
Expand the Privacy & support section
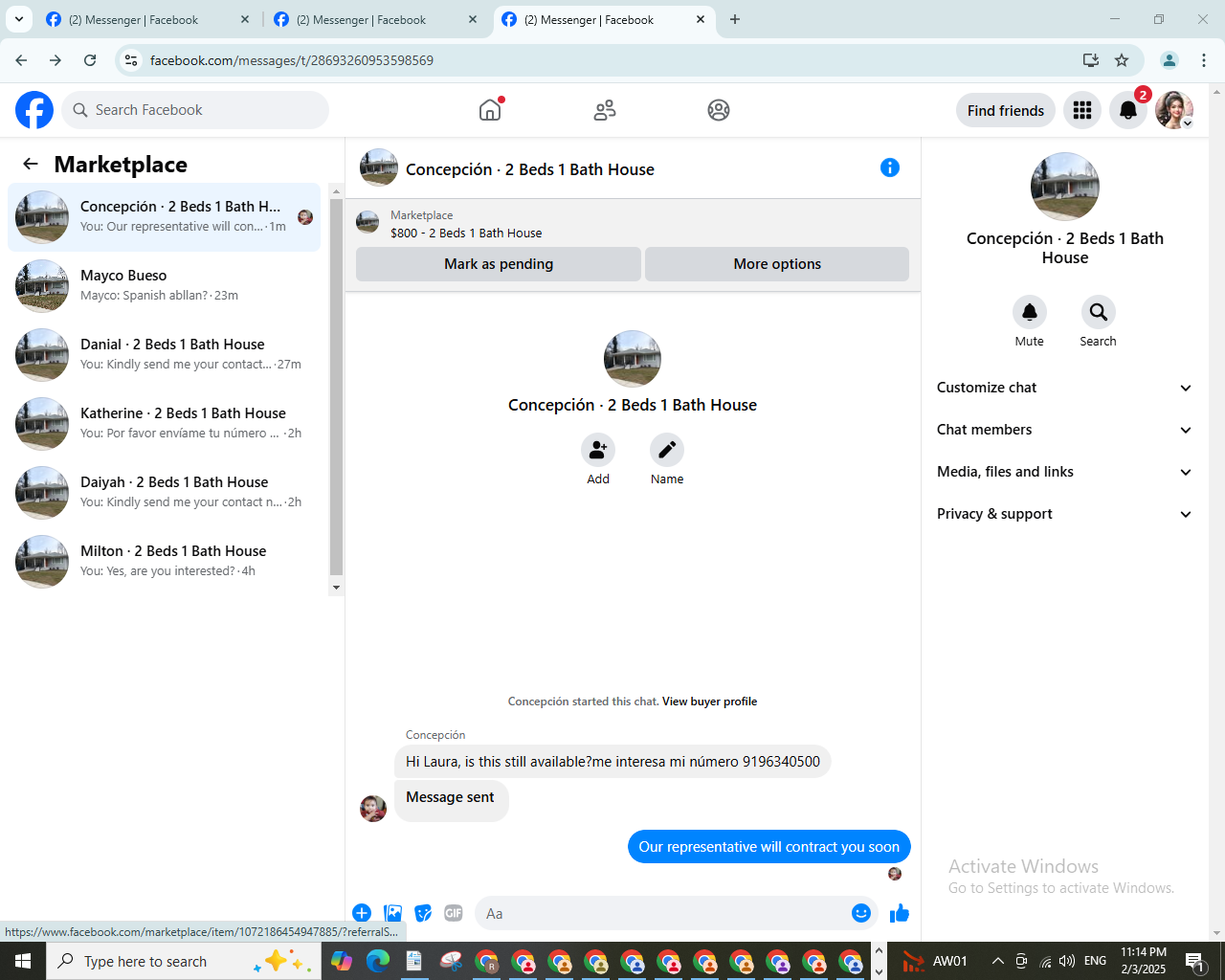[x=1065, y=514]
